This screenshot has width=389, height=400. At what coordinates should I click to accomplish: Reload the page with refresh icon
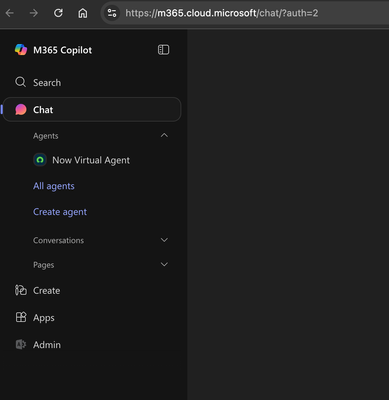tap(58, 13)
